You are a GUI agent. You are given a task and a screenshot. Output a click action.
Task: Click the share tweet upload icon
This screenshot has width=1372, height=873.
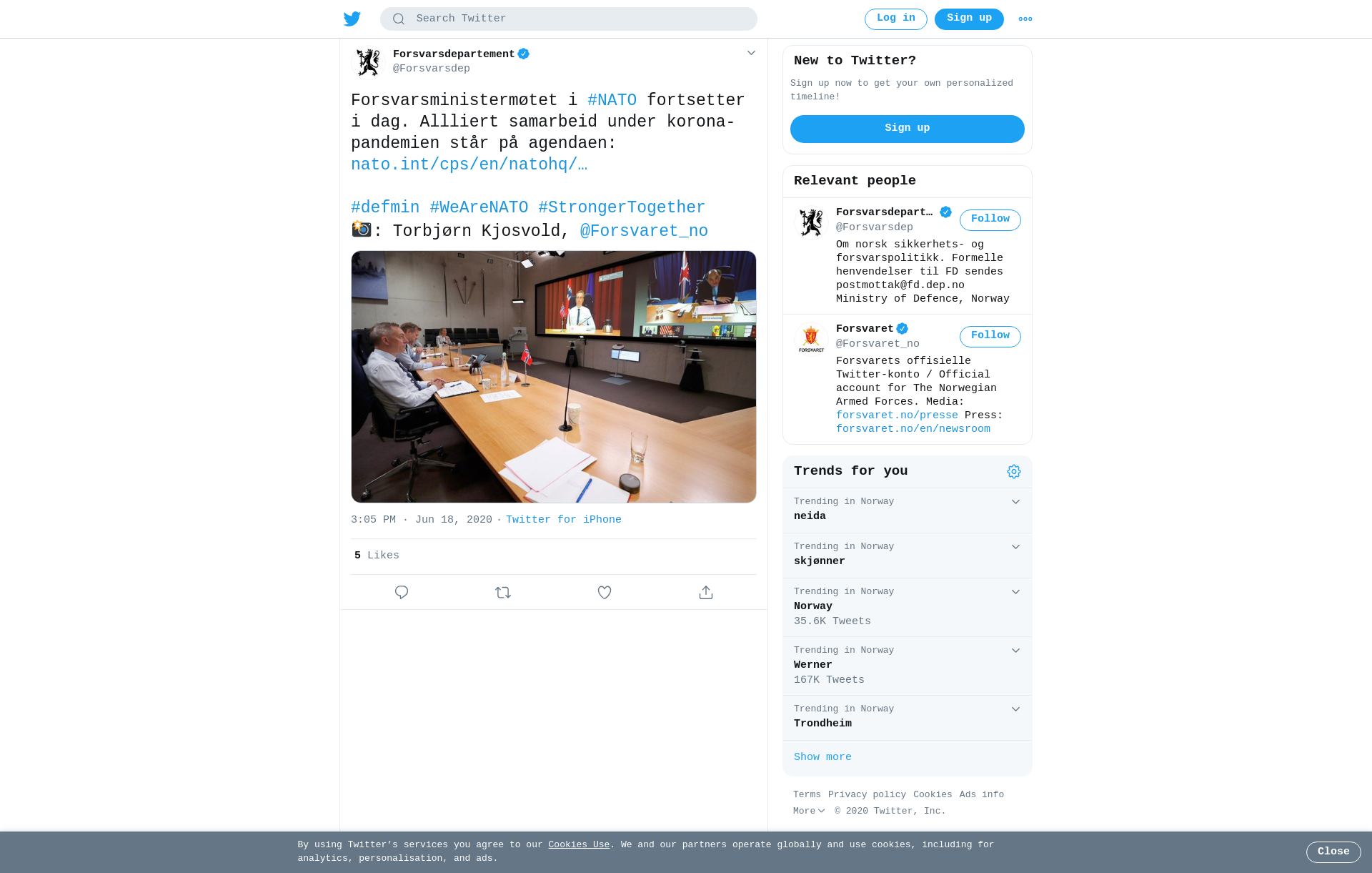[x=706, y=592]
